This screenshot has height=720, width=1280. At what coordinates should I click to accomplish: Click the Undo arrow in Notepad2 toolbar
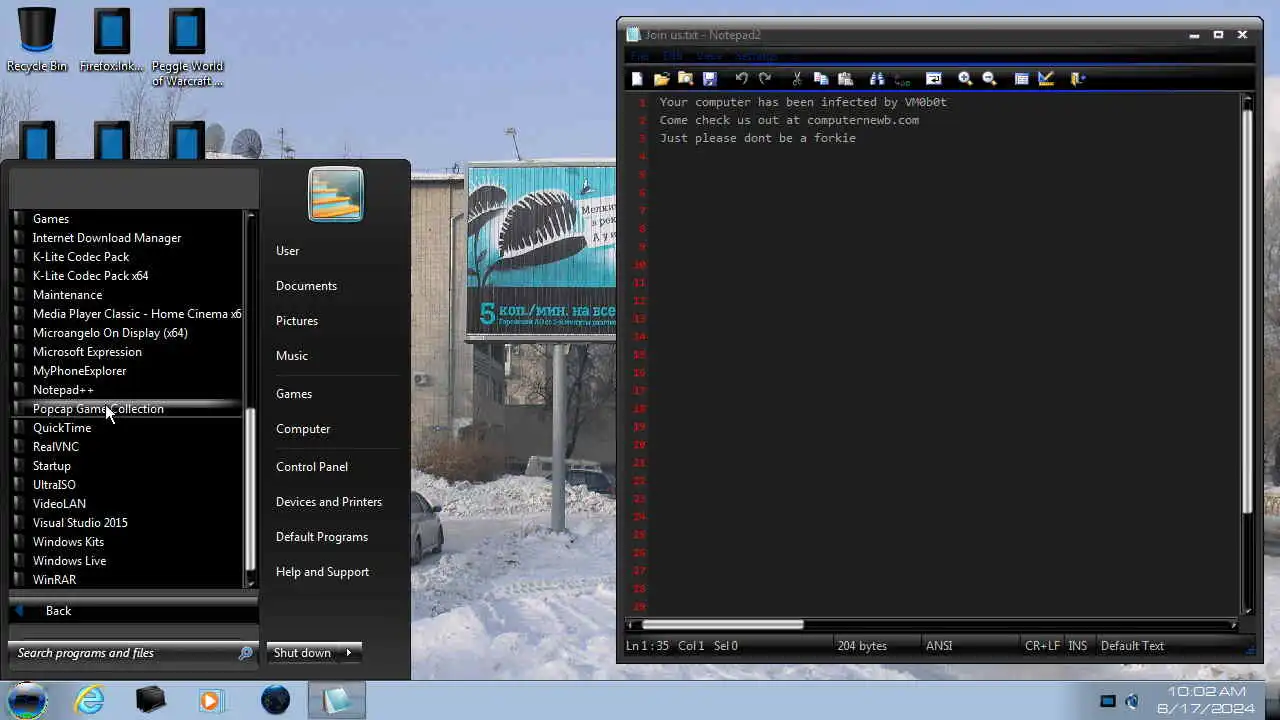[741, 78]
